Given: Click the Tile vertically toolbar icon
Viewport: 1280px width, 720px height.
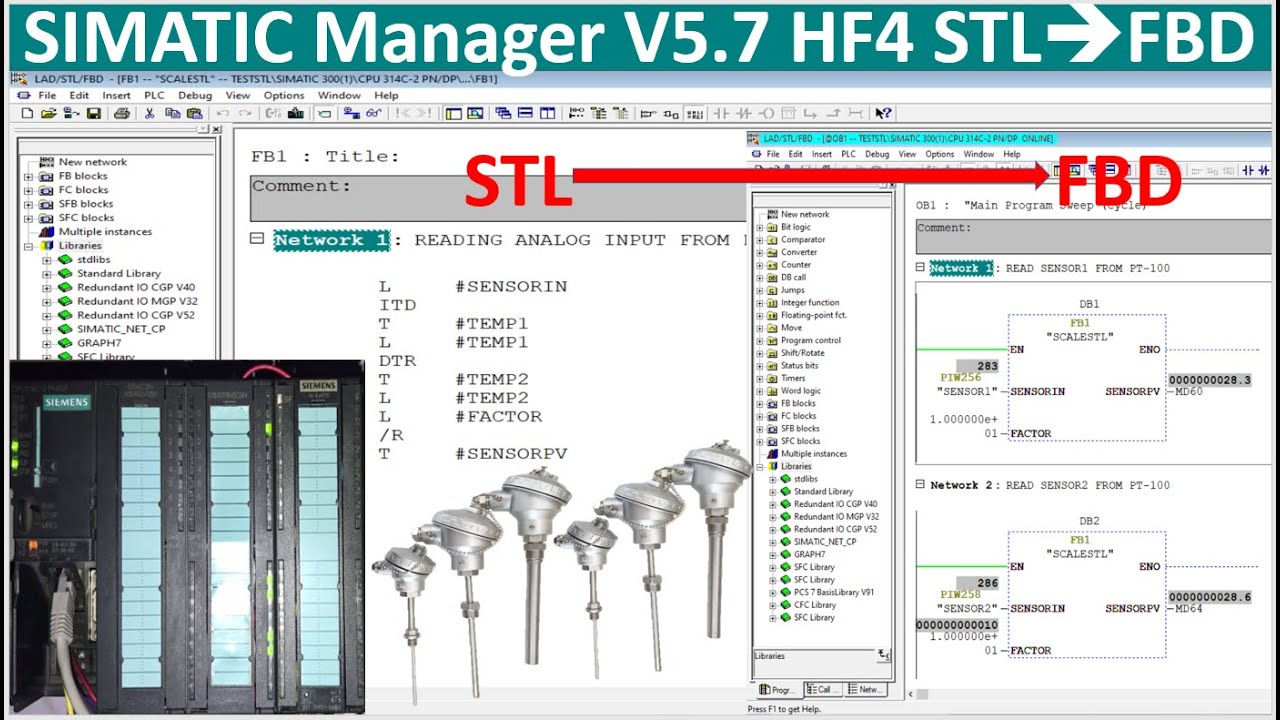Looking at the screenshot, I should click(547, 113).
